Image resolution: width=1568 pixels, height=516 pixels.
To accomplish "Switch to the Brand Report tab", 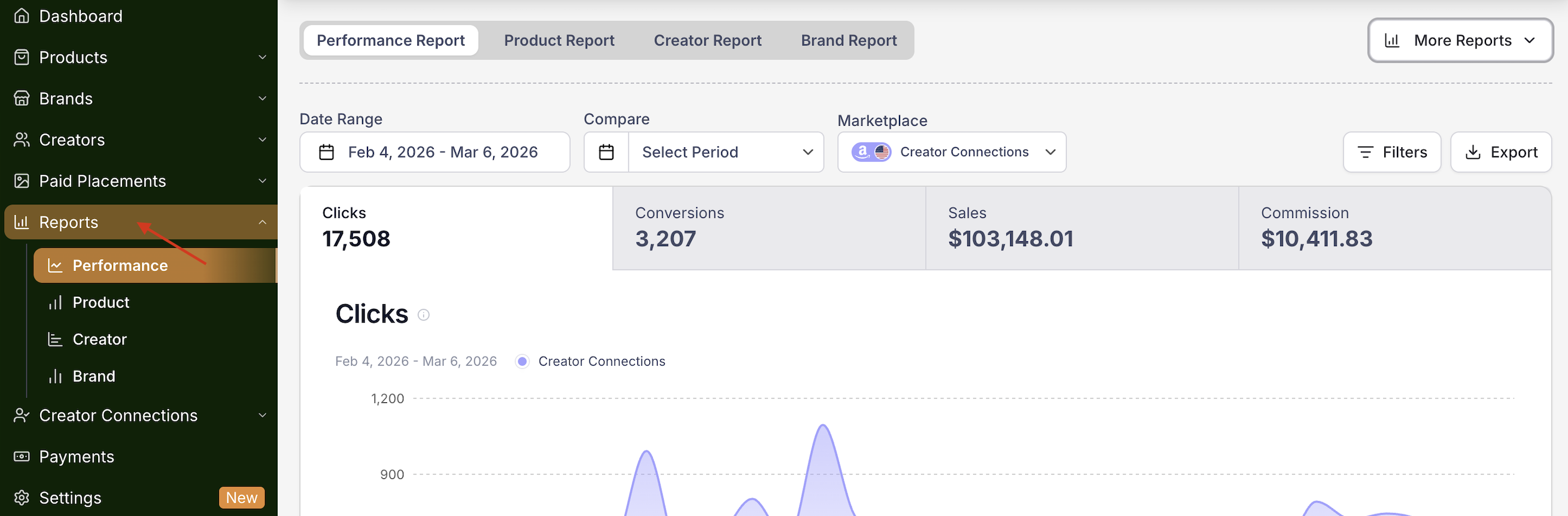I will [x=848, y=41].
